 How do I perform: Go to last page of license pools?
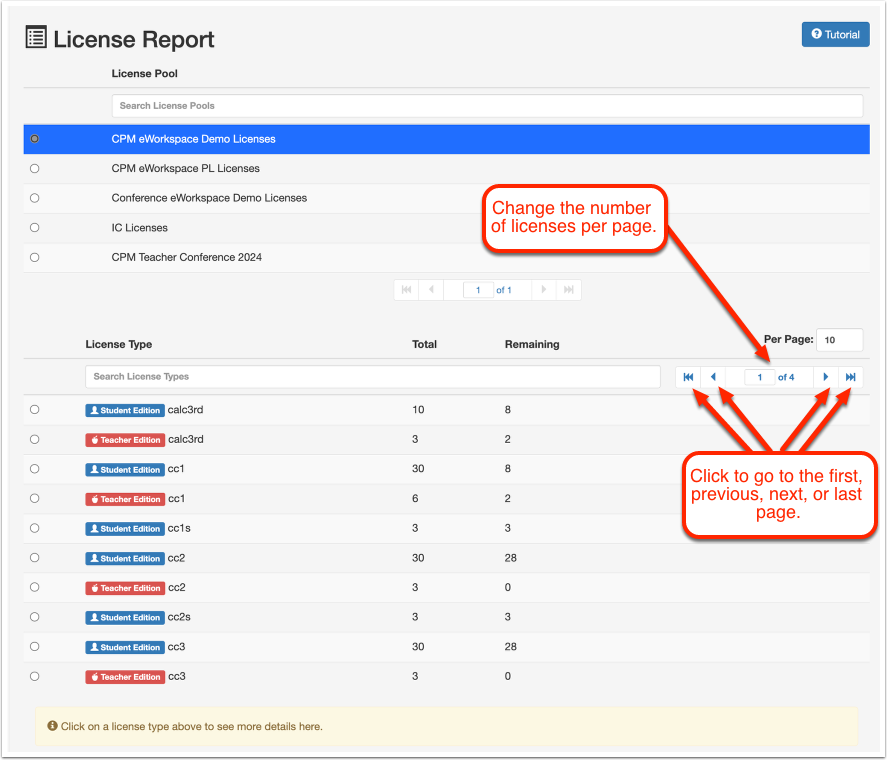[569, 290]
